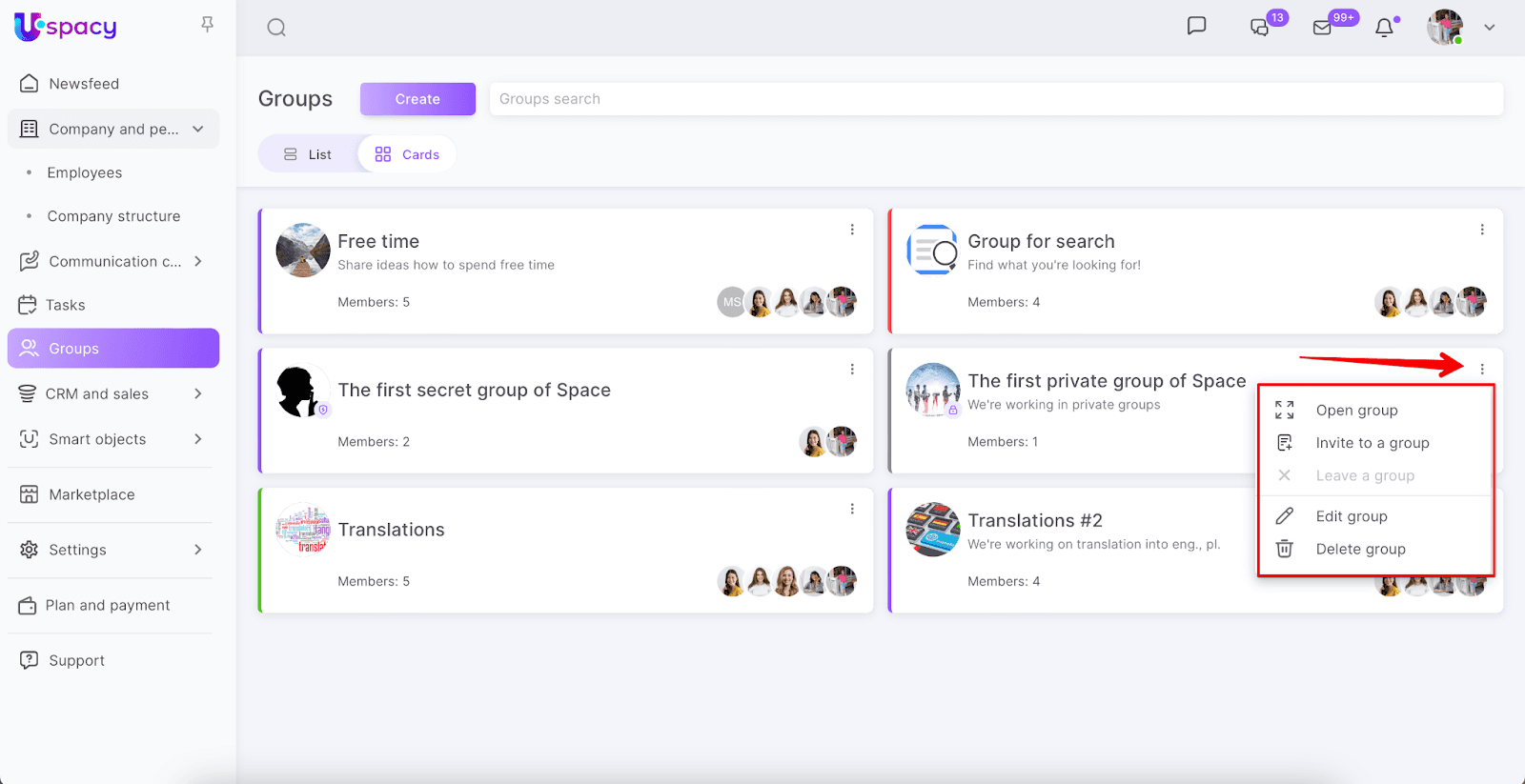Screen dimensions: 1525x784
Task: Open the user profile dropdown arrow
Action: [1489, 28]
